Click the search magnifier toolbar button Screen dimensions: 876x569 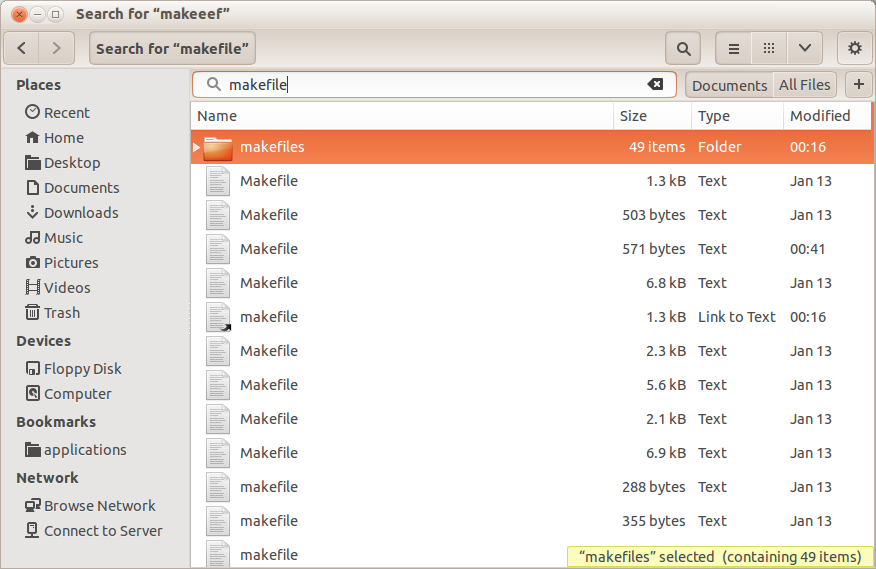[682, 48]
